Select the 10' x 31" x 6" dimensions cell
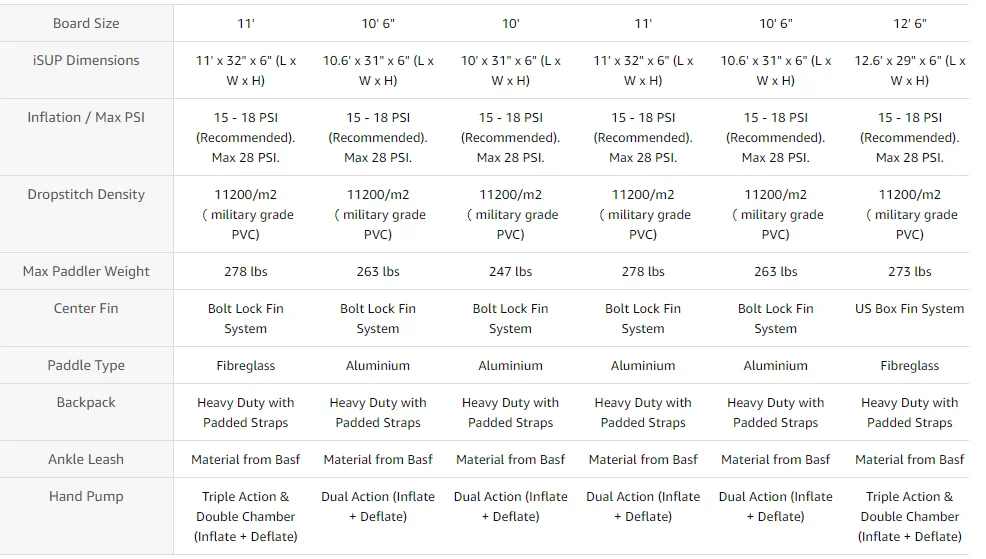The width and height of the screenshot is (986, 559). [510, 70]
